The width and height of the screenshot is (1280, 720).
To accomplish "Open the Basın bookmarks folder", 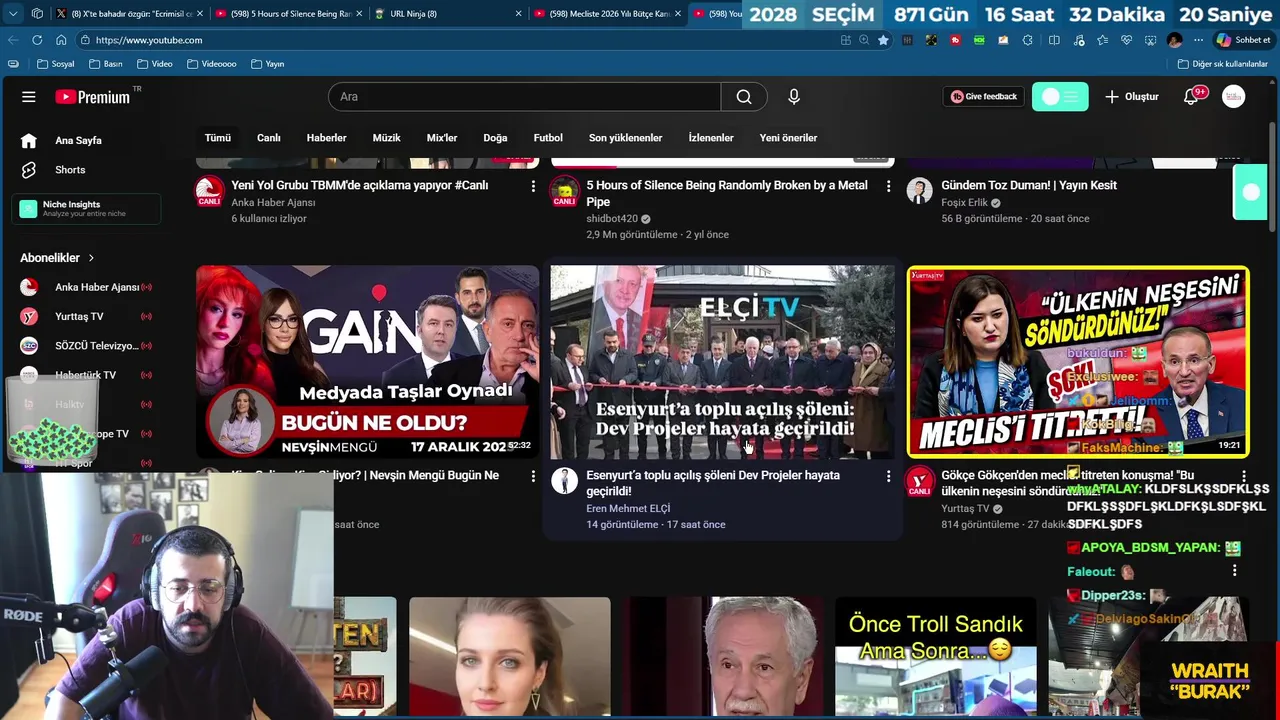I will coord(106,64).
